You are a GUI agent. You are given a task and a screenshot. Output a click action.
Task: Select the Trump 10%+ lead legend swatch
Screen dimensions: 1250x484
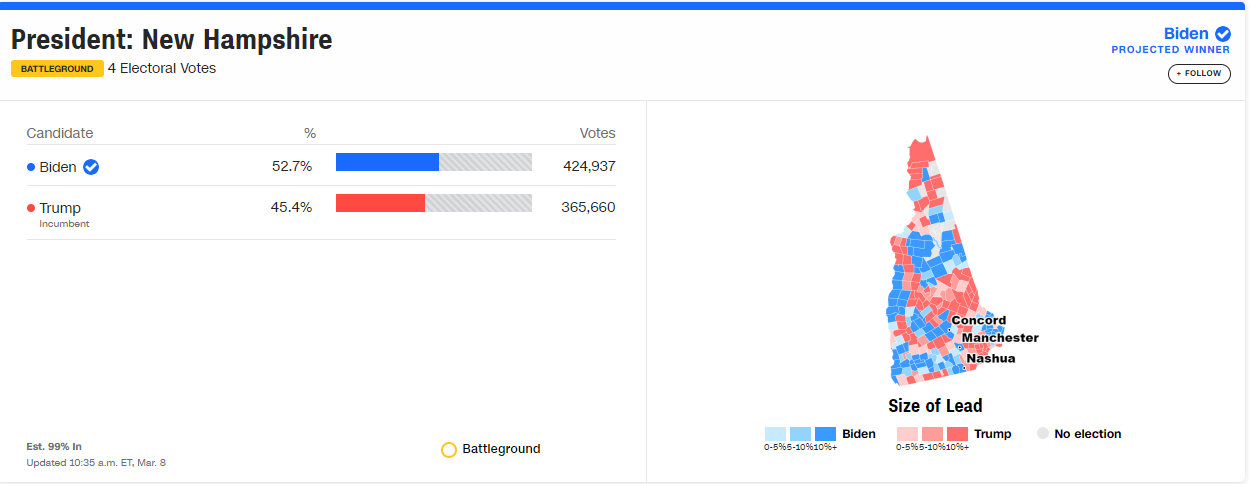957,434
